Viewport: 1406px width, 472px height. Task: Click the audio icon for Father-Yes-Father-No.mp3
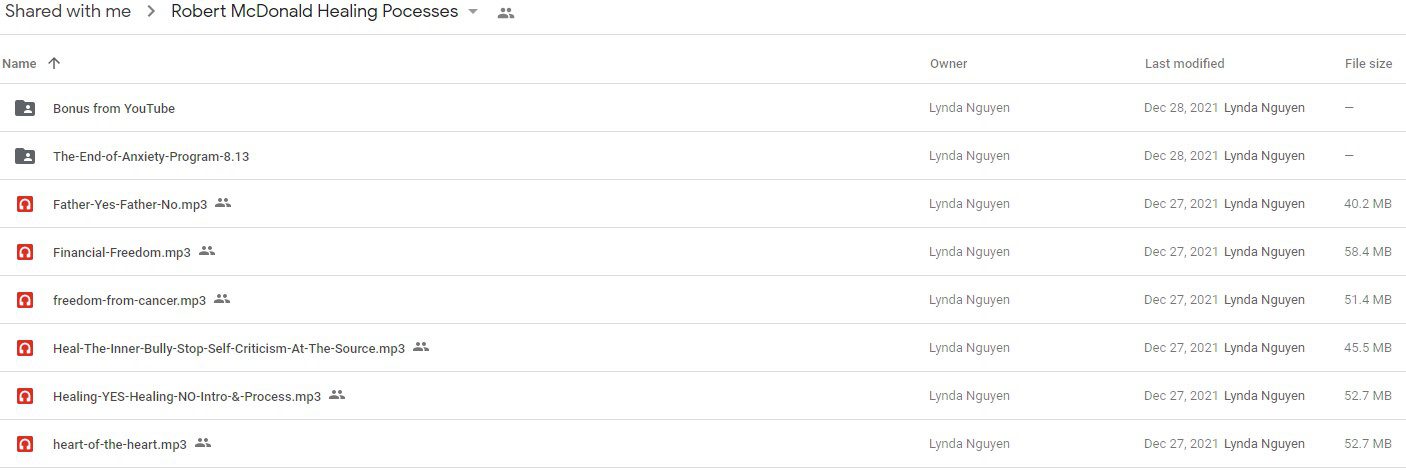click(25, 204)
